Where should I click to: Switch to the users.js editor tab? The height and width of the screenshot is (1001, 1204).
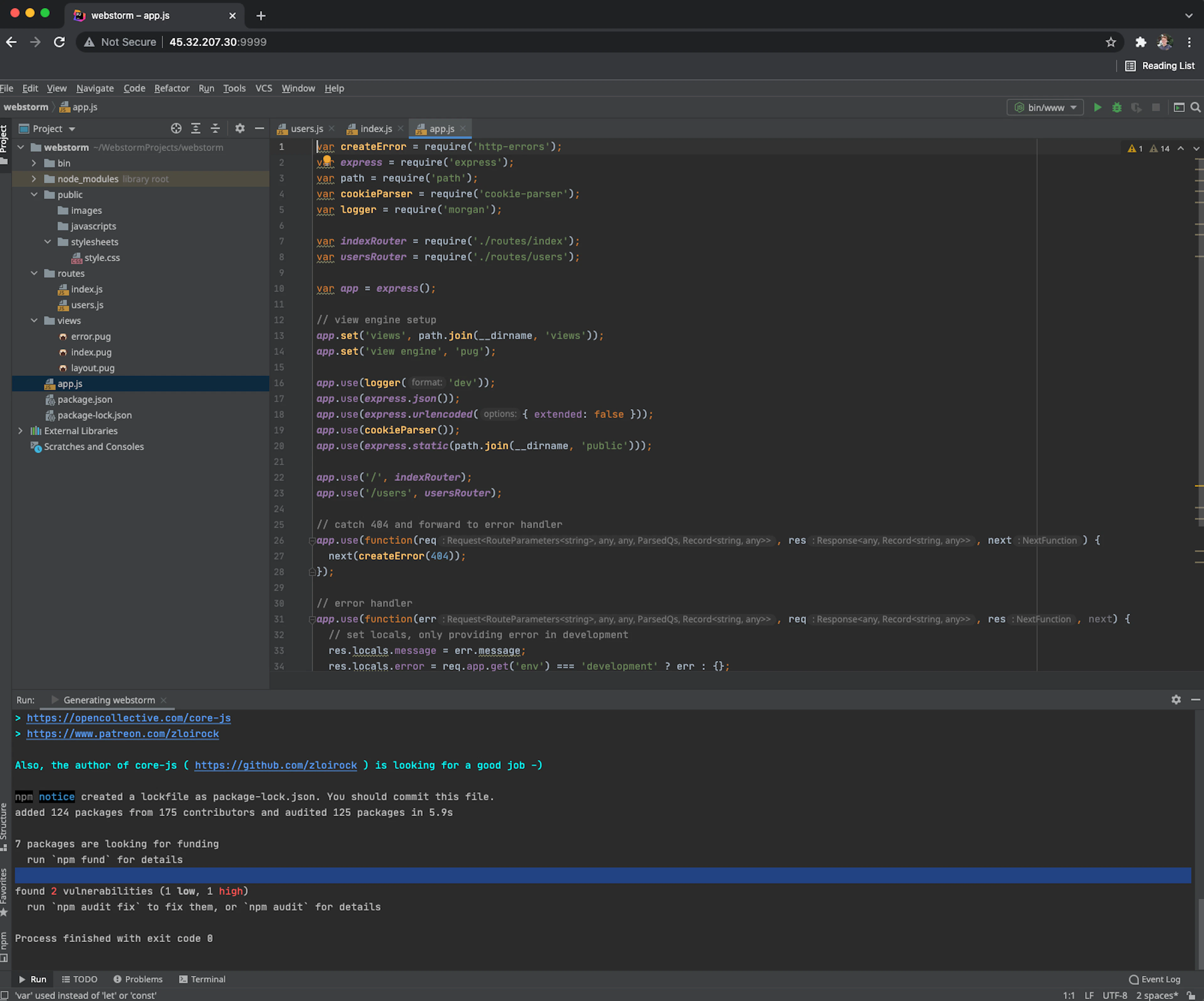point(306,129)
